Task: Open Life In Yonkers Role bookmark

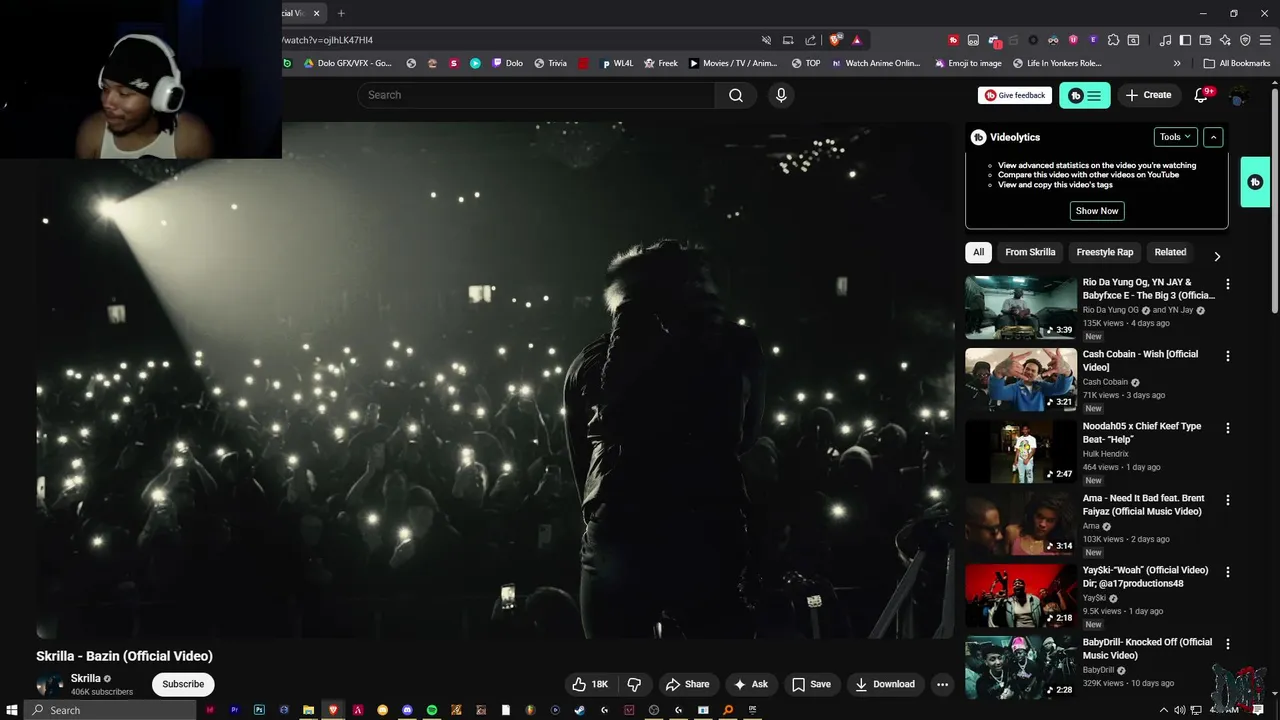Action: click(x=1057, y=63)
